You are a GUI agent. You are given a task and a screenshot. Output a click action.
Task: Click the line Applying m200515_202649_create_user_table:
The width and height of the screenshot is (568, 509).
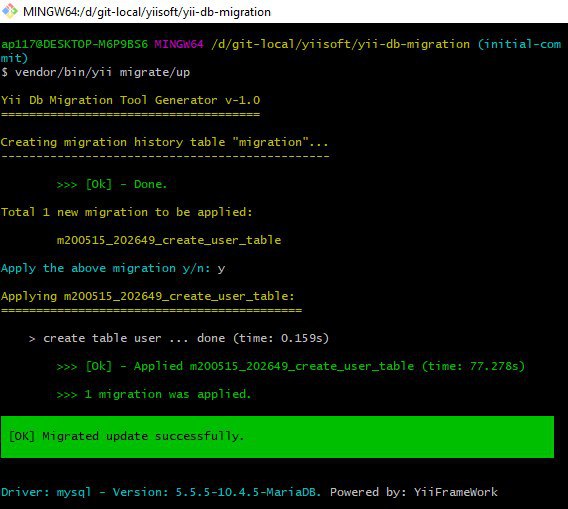tap(148, 296)
